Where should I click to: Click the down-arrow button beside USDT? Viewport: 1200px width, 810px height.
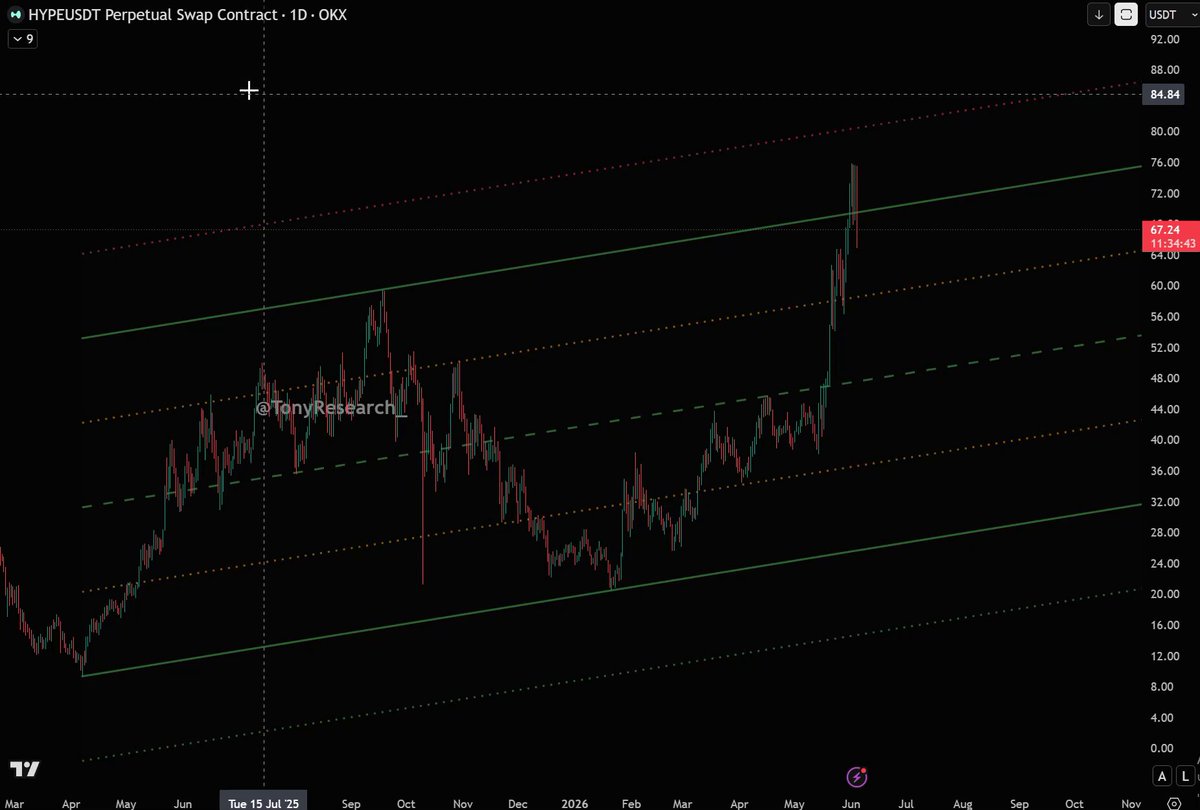(1099, 14)
